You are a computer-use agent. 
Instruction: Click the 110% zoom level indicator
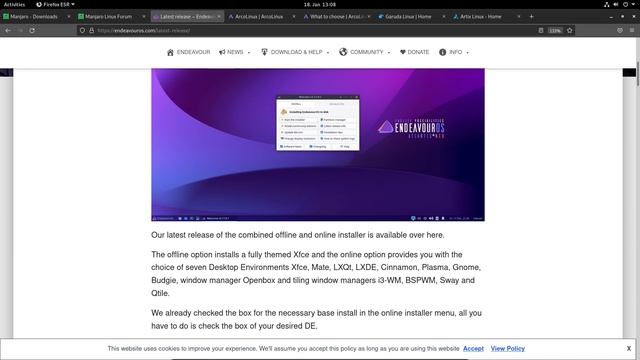coord(555,31)
